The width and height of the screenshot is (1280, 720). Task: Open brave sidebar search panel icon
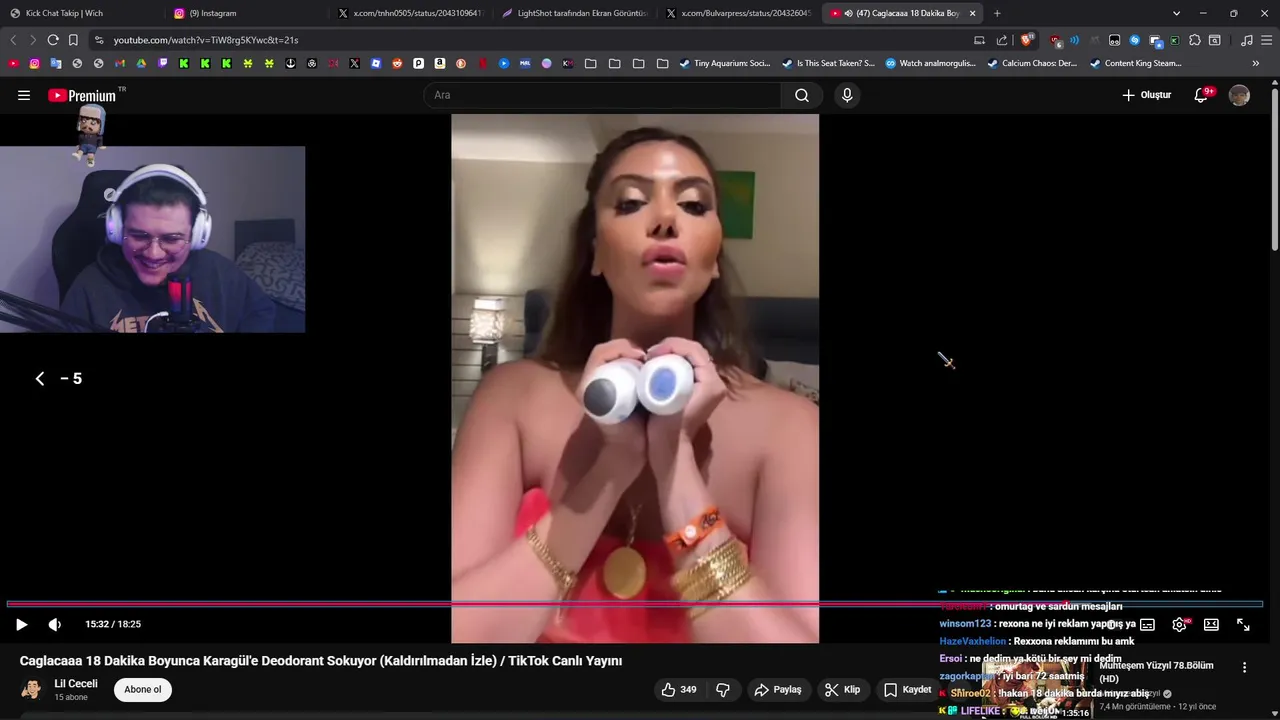1214,40
